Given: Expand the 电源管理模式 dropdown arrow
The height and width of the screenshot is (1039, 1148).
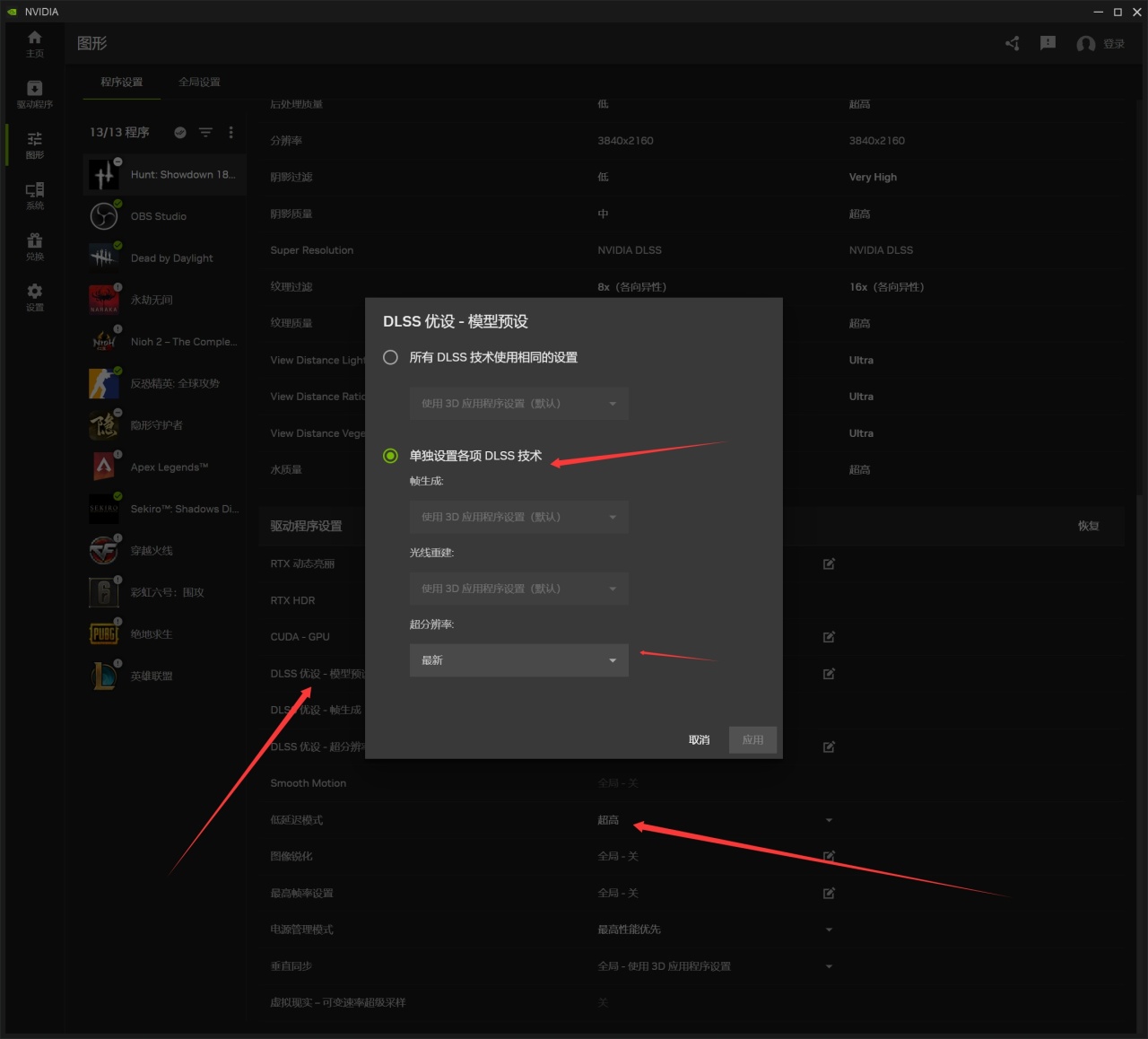Looking at the screenshot, I should coord(829,930).
